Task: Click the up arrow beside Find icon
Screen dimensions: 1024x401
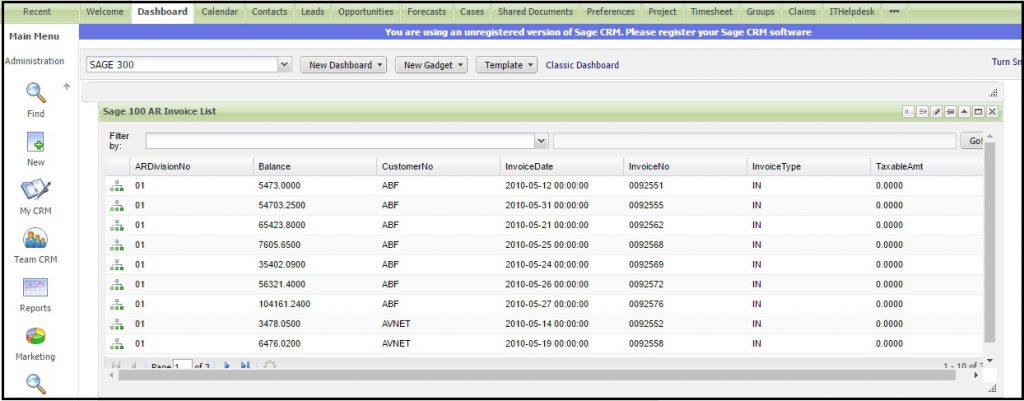Action: click(66, 86)
